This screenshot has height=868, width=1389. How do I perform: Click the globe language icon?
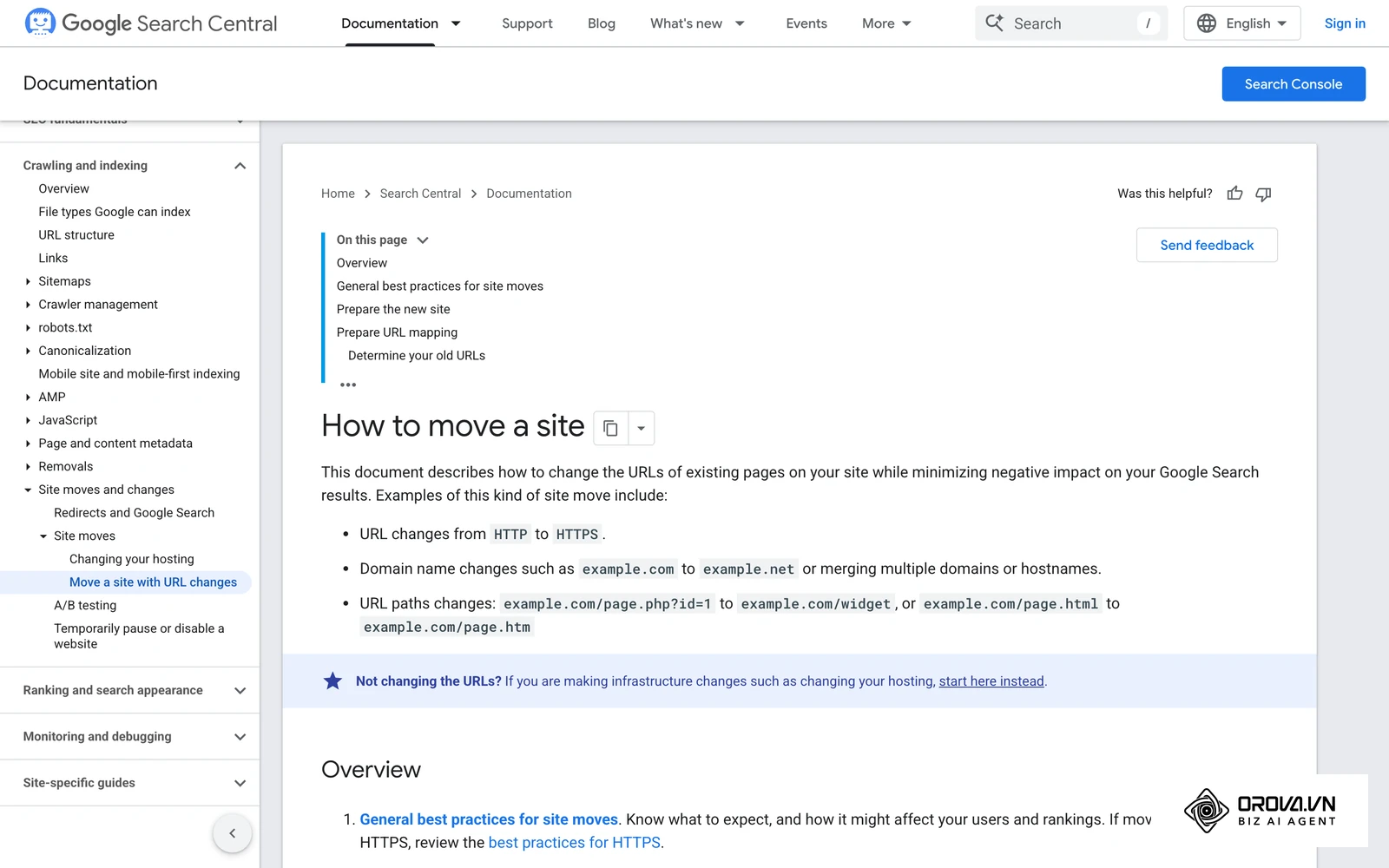point(1206,23)
